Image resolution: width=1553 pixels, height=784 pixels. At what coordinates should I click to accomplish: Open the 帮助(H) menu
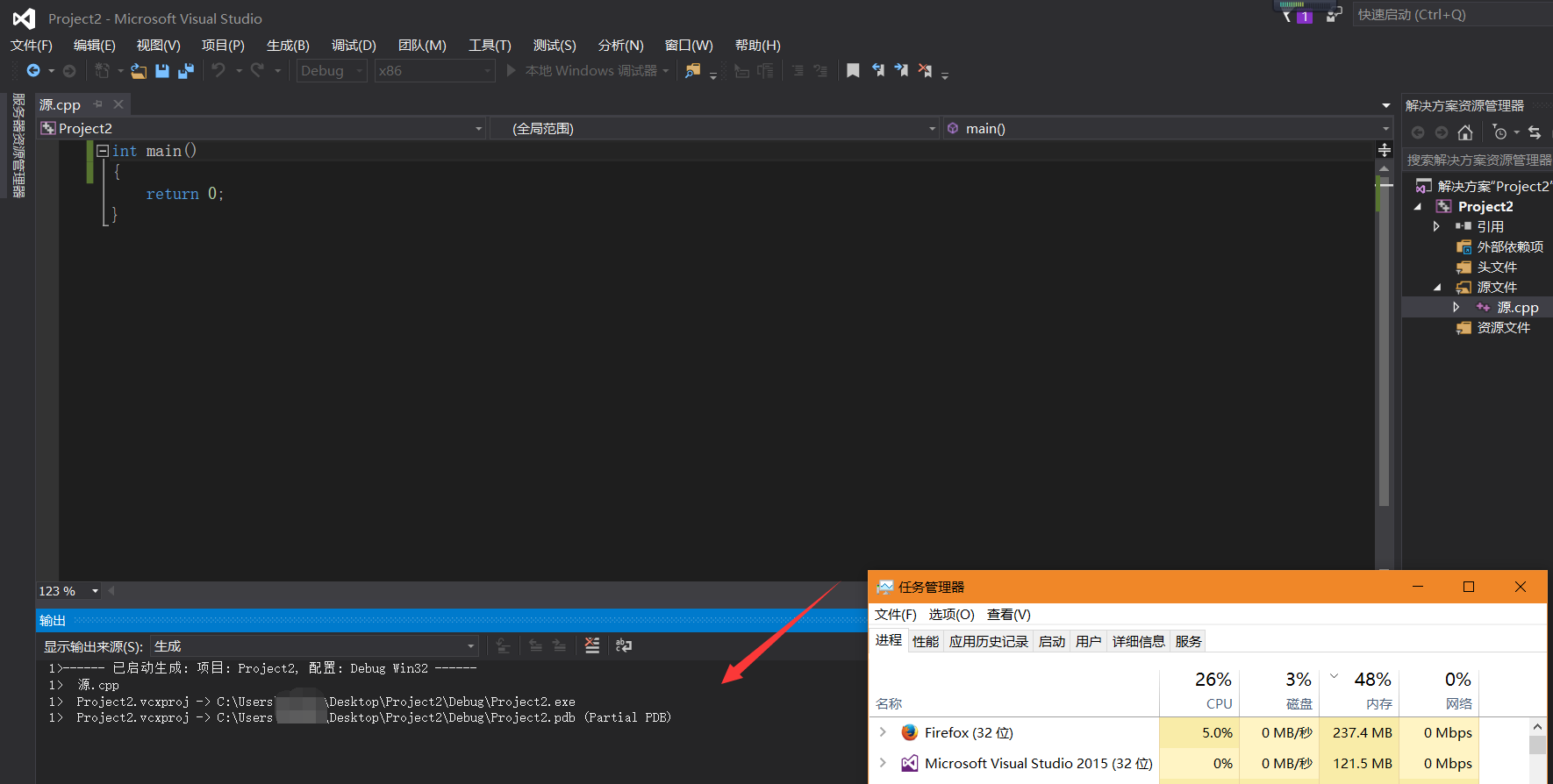tap(757, 45)
